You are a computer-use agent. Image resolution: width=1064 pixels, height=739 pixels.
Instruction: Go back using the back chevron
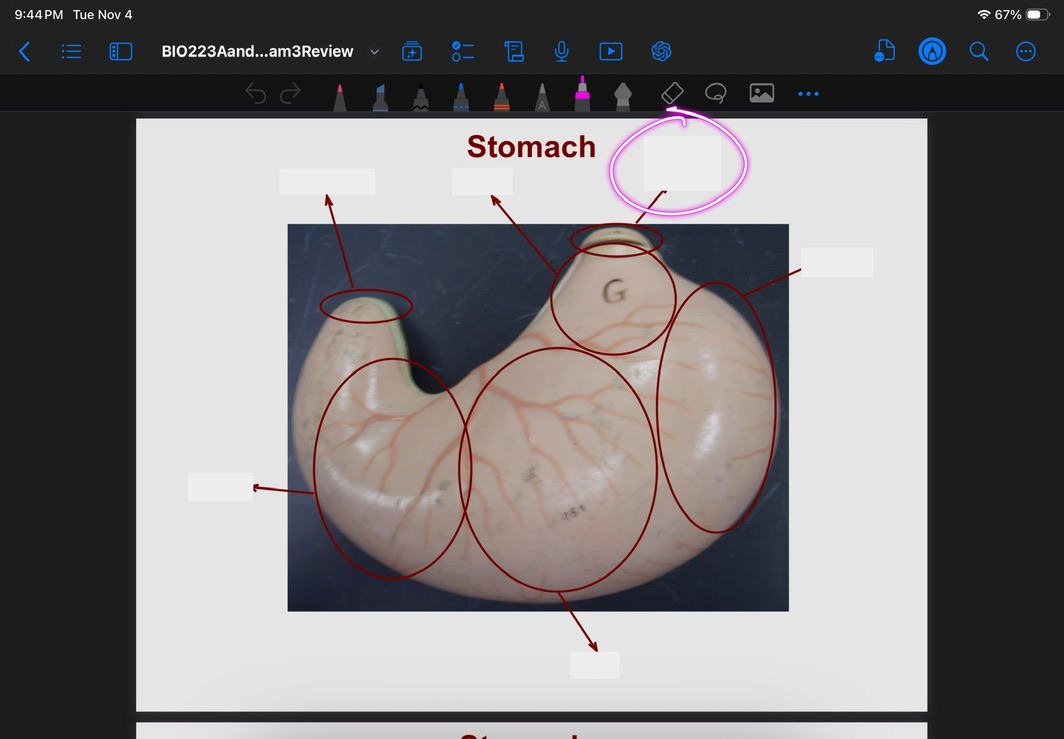[x=25, y=52]
